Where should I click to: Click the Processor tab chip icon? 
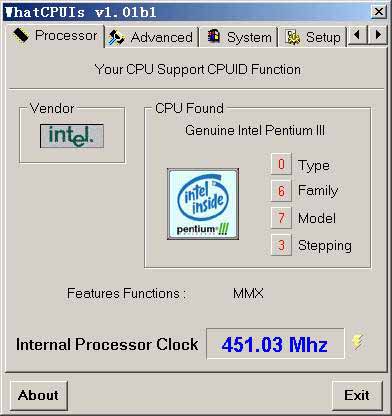[21, 35]
